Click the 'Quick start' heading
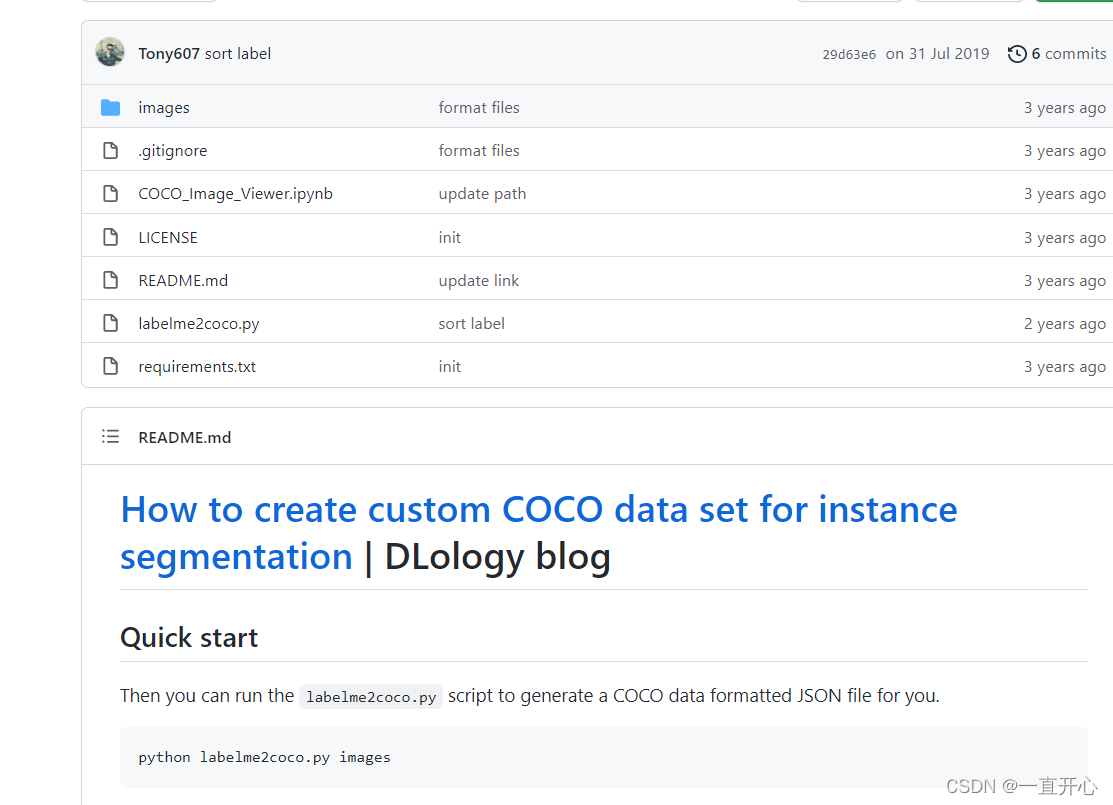This screenshot has width=1113, height=805. point(189,637)
